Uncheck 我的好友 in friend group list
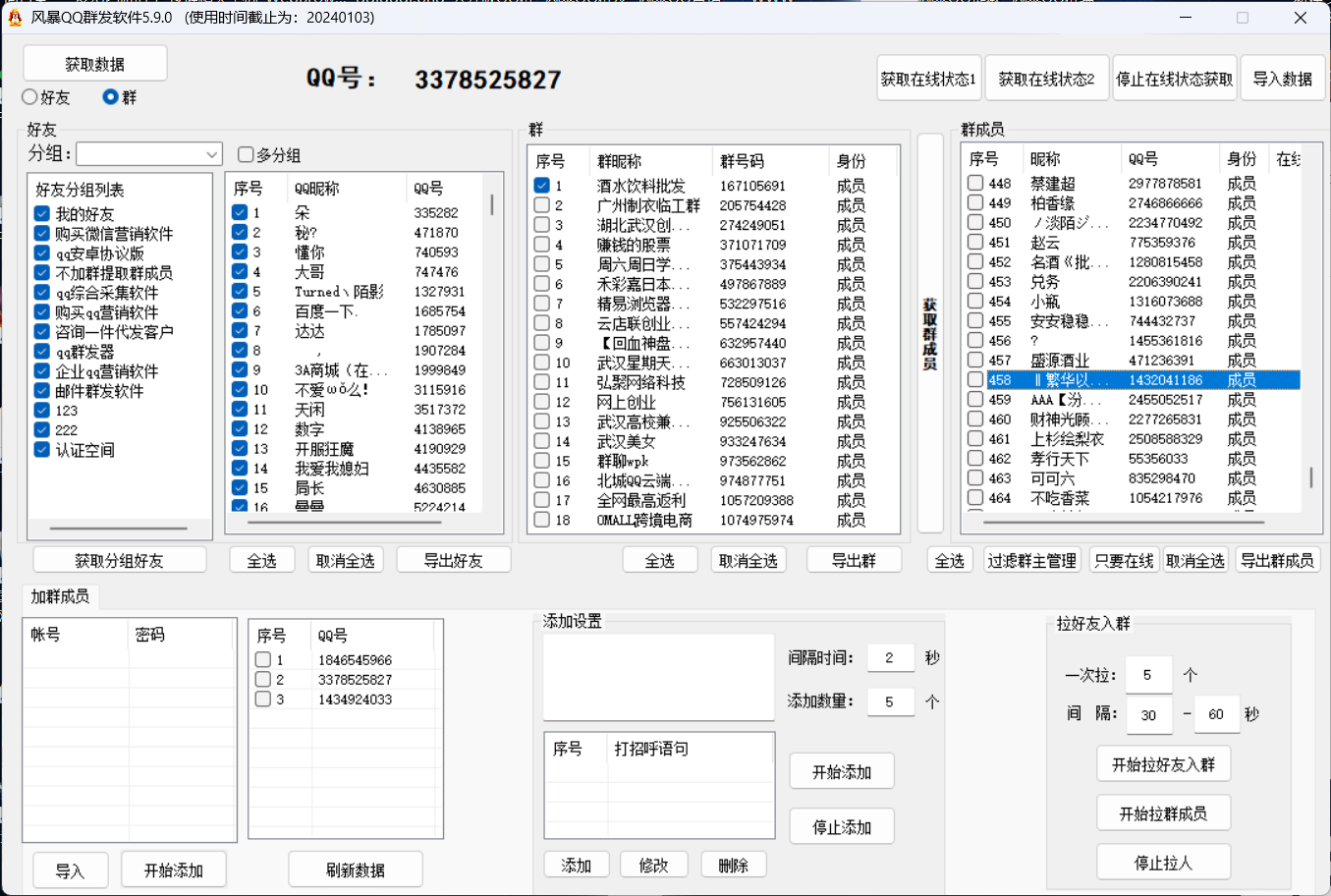 [42, 213]
